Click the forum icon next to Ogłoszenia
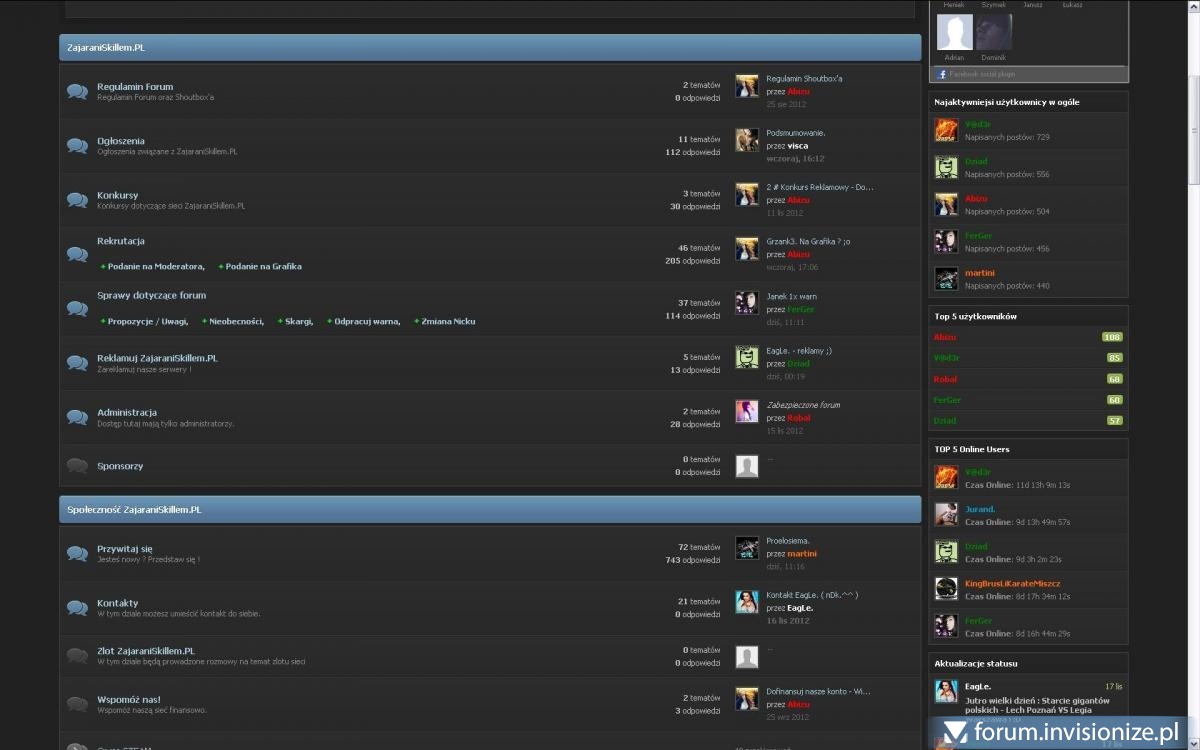1200x750 pixels. [x=77, y=146]
